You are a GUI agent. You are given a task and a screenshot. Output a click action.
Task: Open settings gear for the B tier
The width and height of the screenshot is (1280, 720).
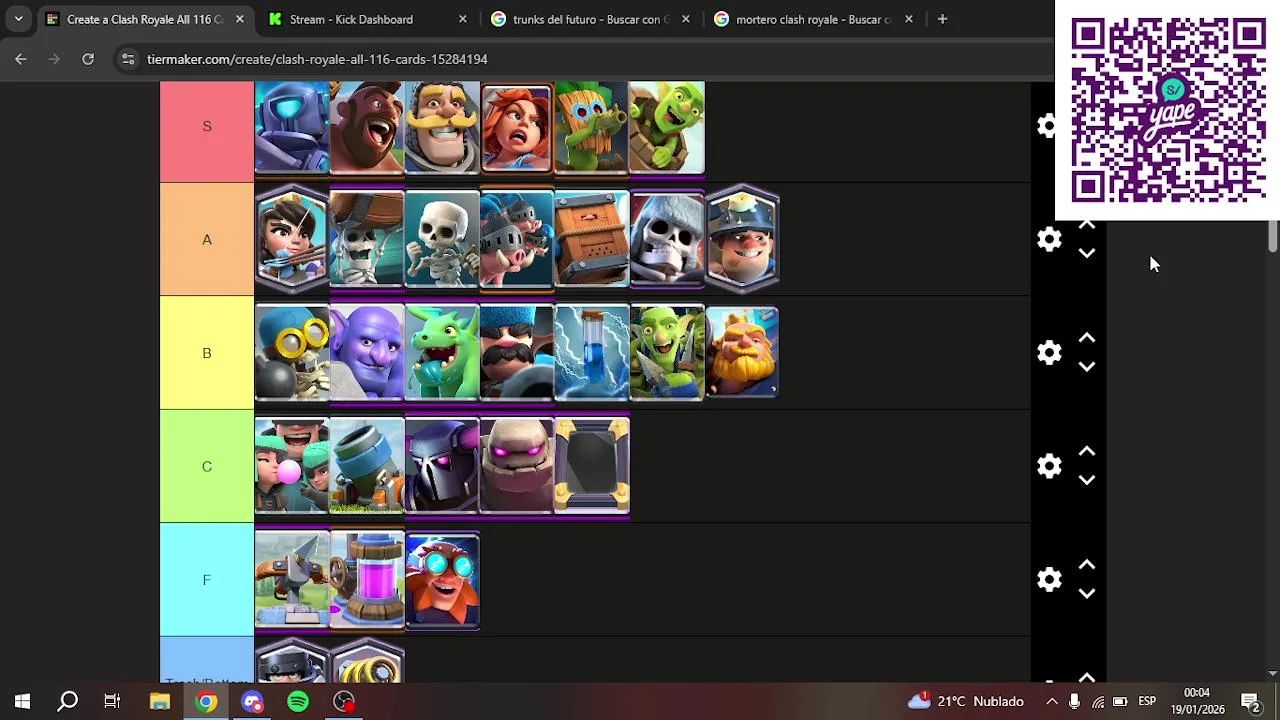1049,353
